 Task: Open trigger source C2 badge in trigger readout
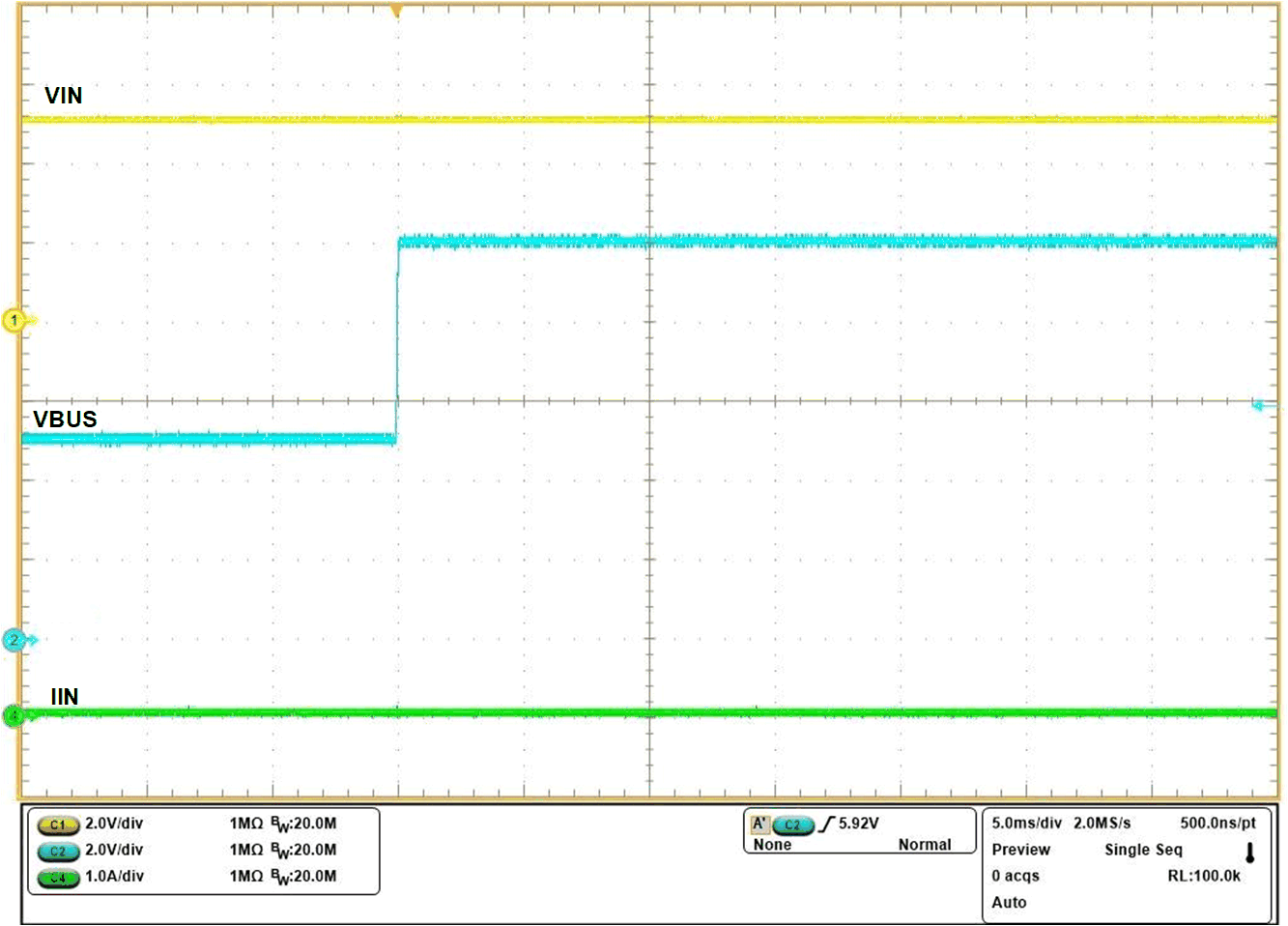pos(791,826)
